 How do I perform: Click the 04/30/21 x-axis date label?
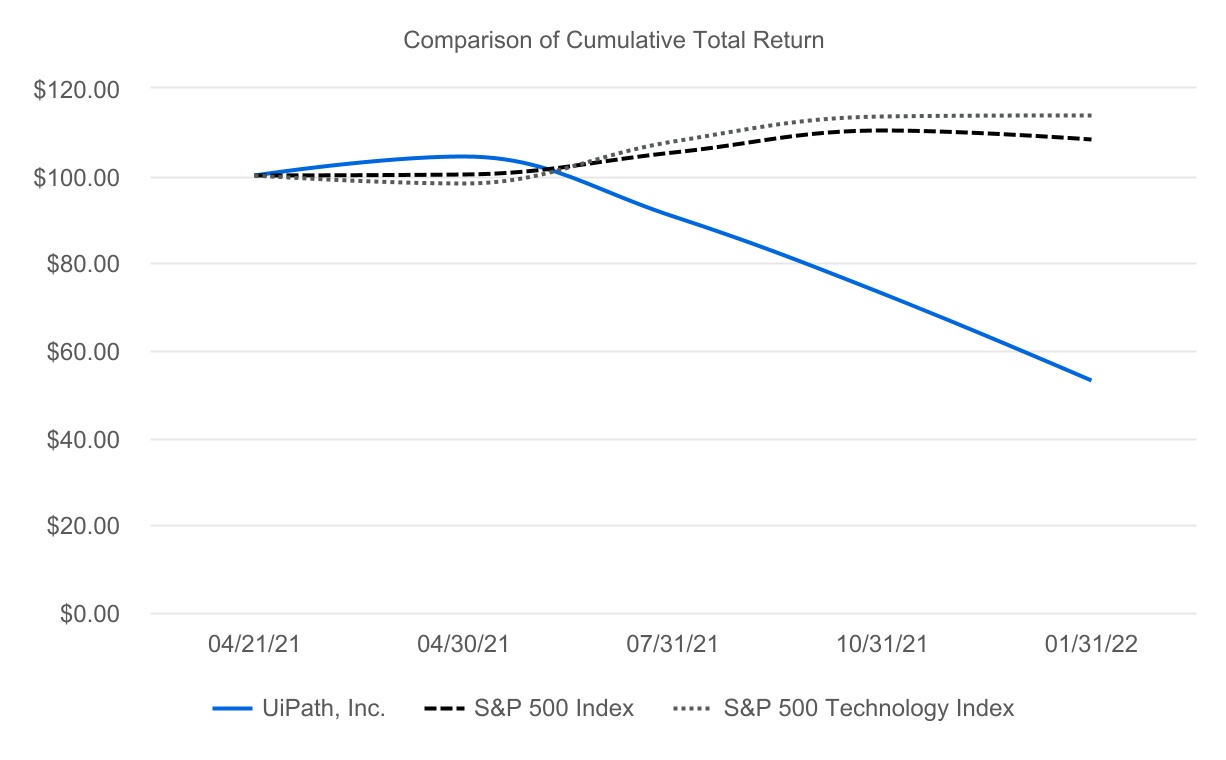(463, 645)
